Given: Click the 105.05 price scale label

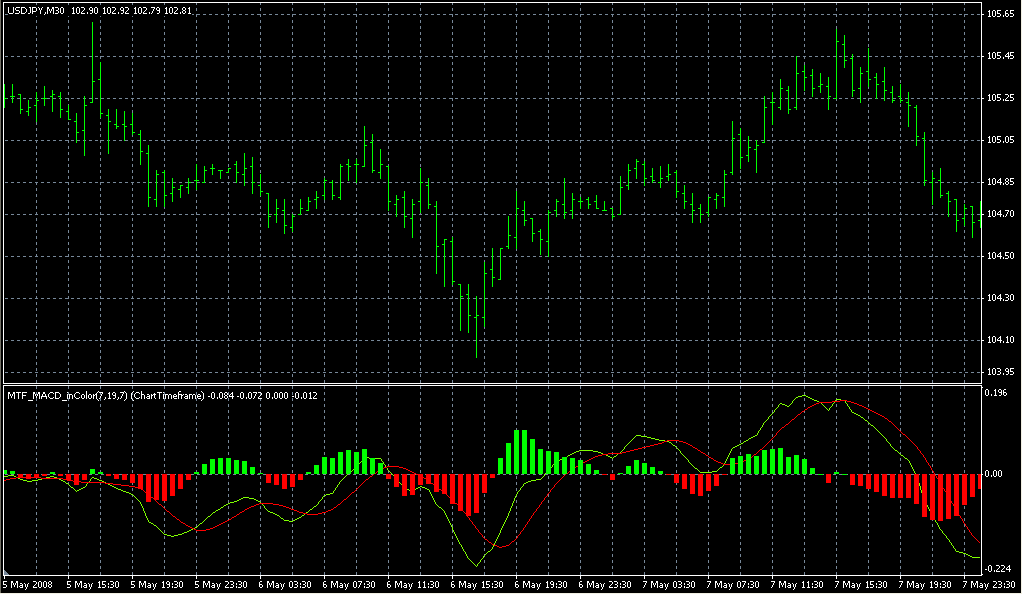Looking at the screenshot, I should (1000, 140).
